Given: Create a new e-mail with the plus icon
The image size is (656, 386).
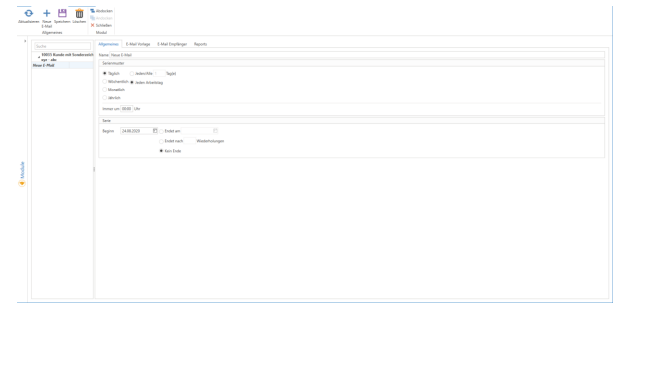Looking at the screenshot, I should [x=46, y=13].
